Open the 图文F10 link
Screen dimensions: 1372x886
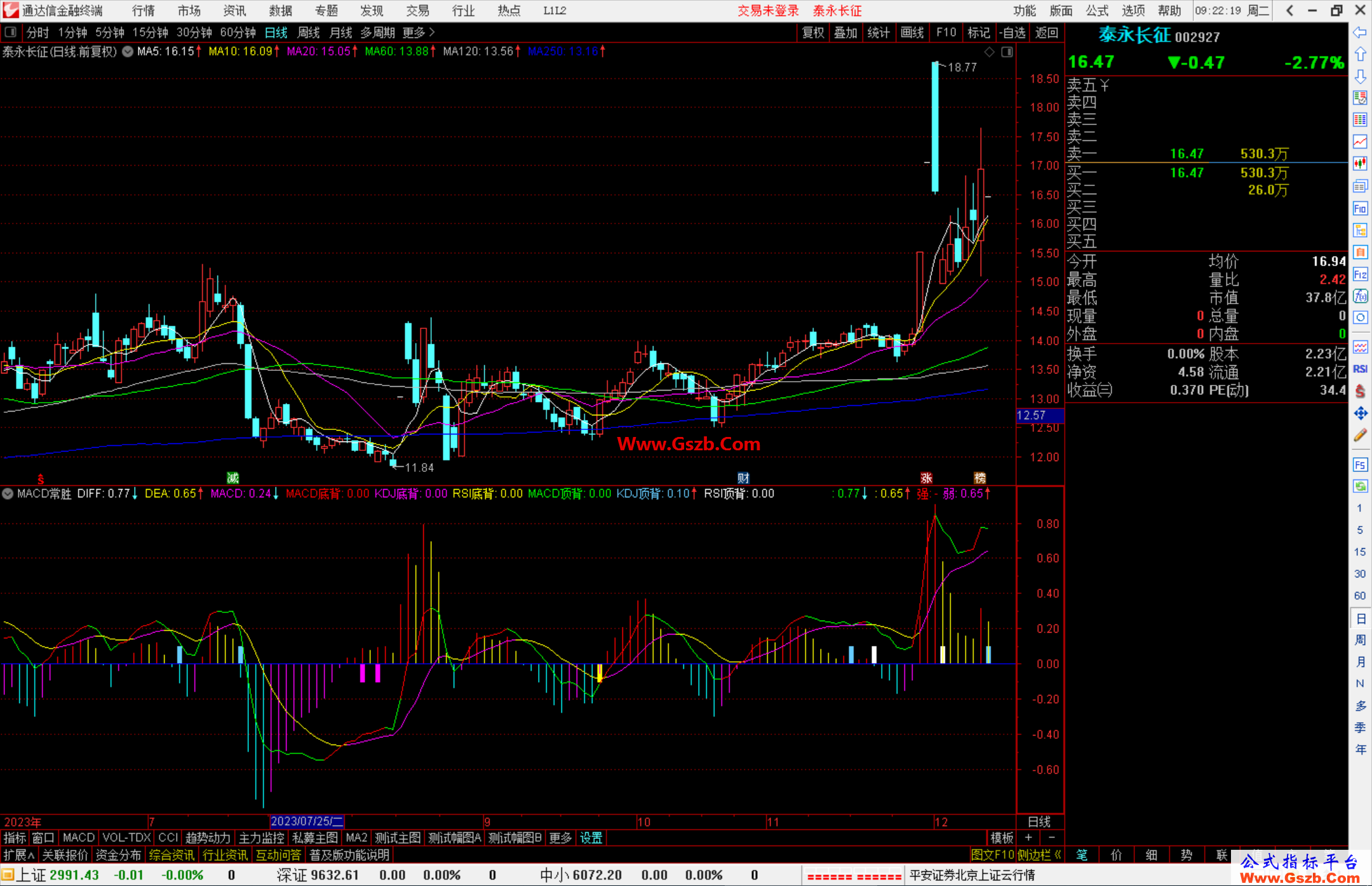993,855
